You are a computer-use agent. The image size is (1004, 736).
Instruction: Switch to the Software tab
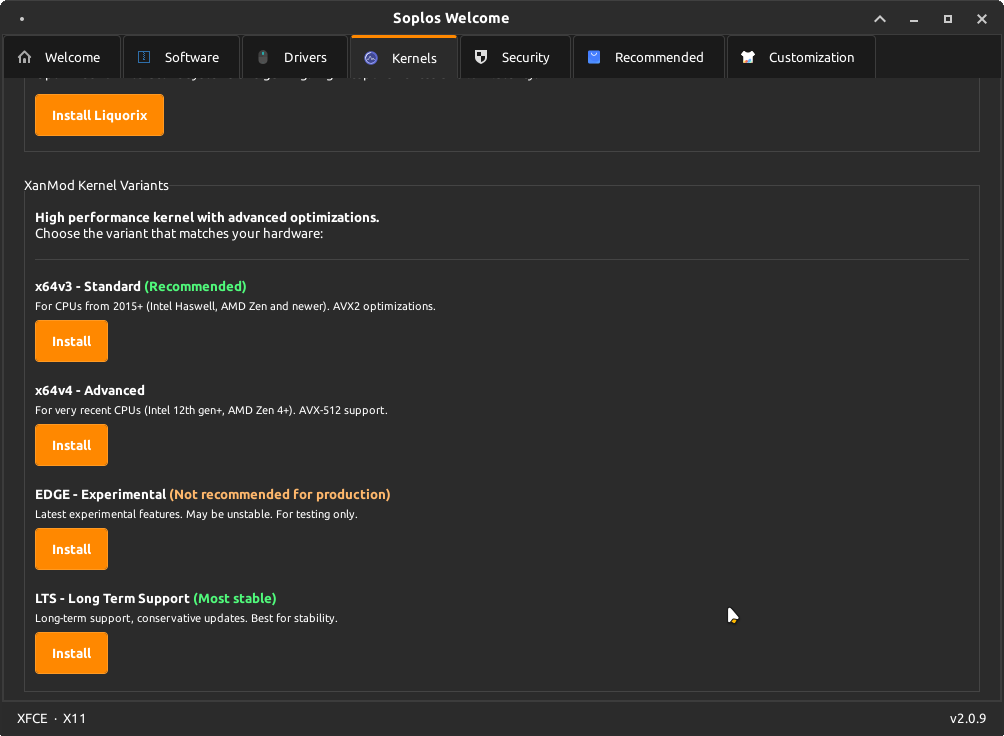[x=181, y=57]
